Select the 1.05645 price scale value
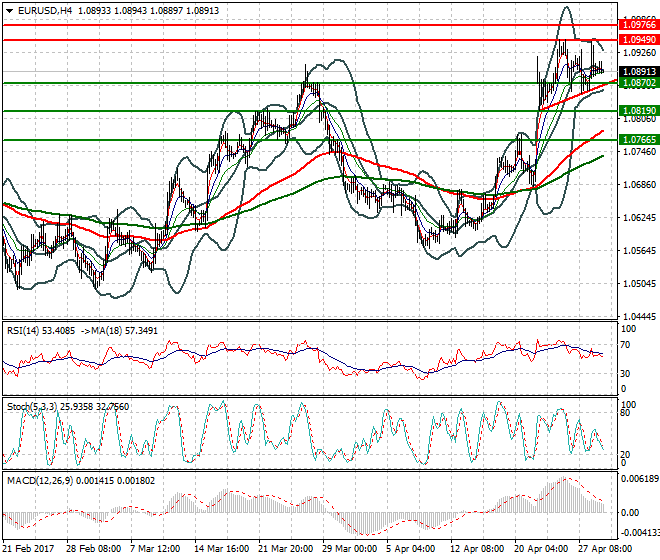This screenshot has width=660, height=560. [639, 251]
